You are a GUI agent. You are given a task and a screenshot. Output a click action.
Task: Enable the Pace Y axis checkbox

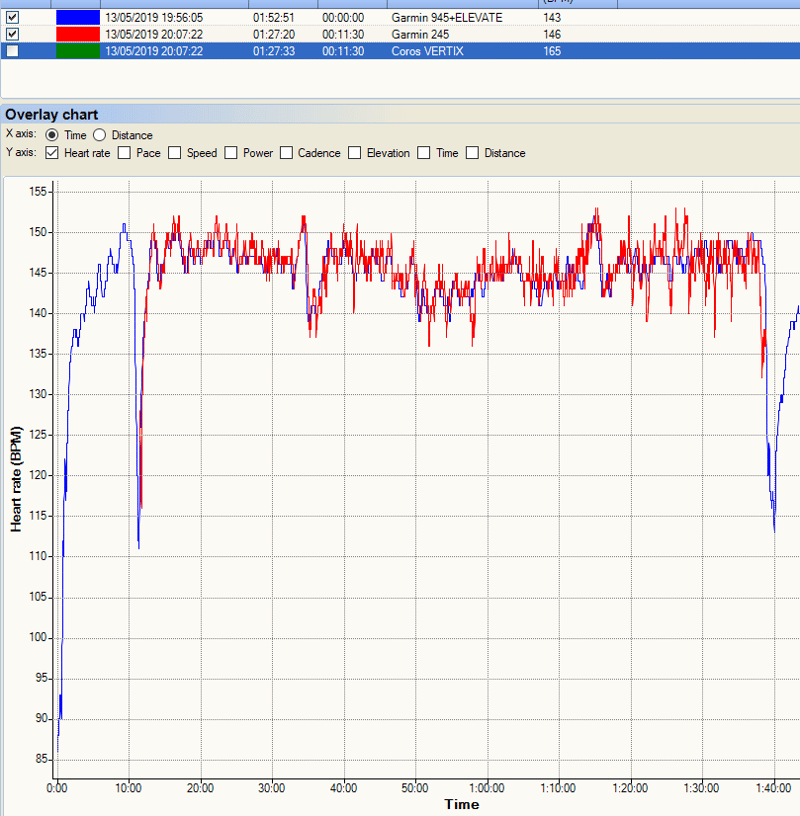pos(125,153)
